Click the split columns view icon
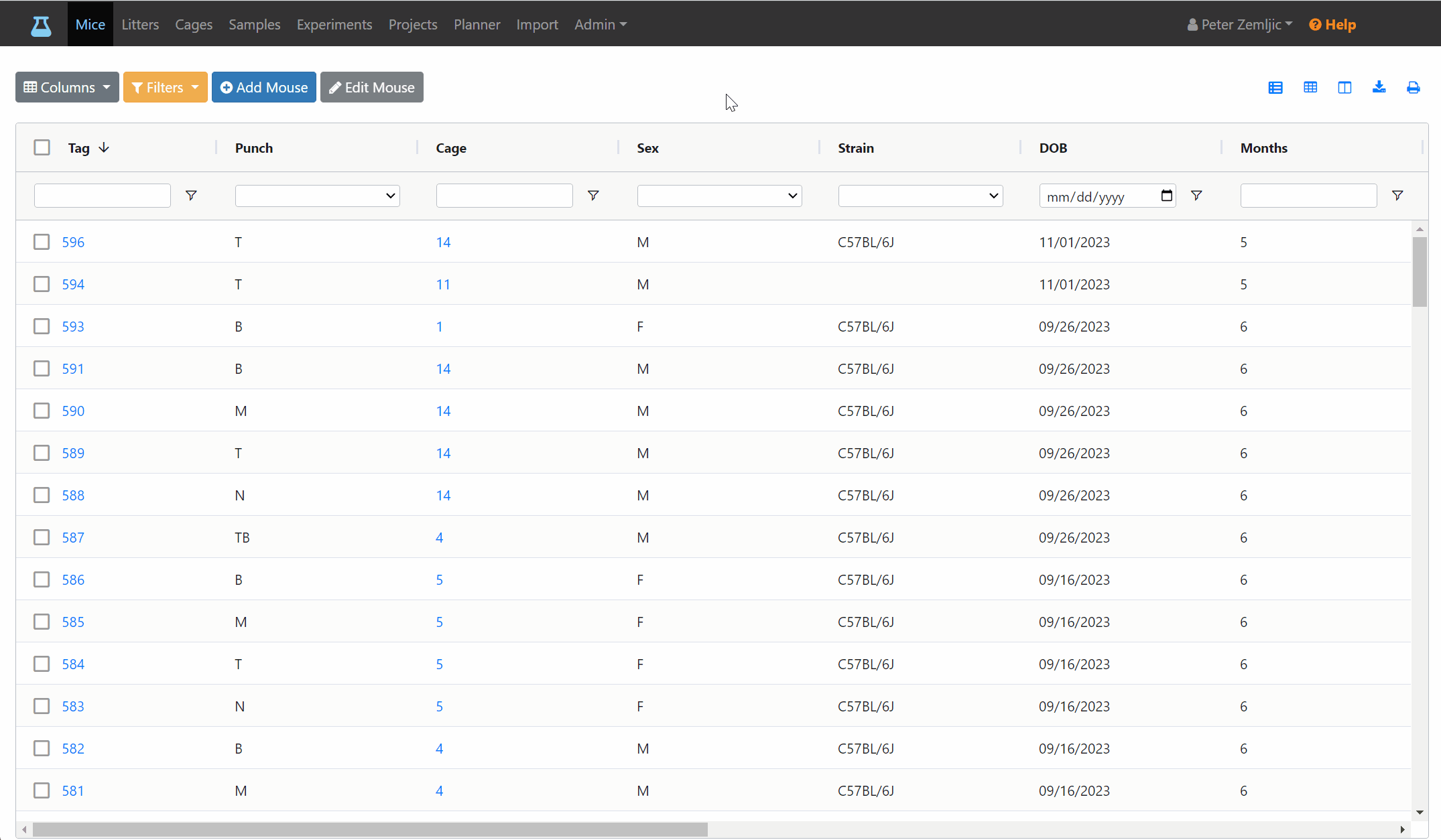Screen dimensions: 1441x840 (x=1344, y=88)
